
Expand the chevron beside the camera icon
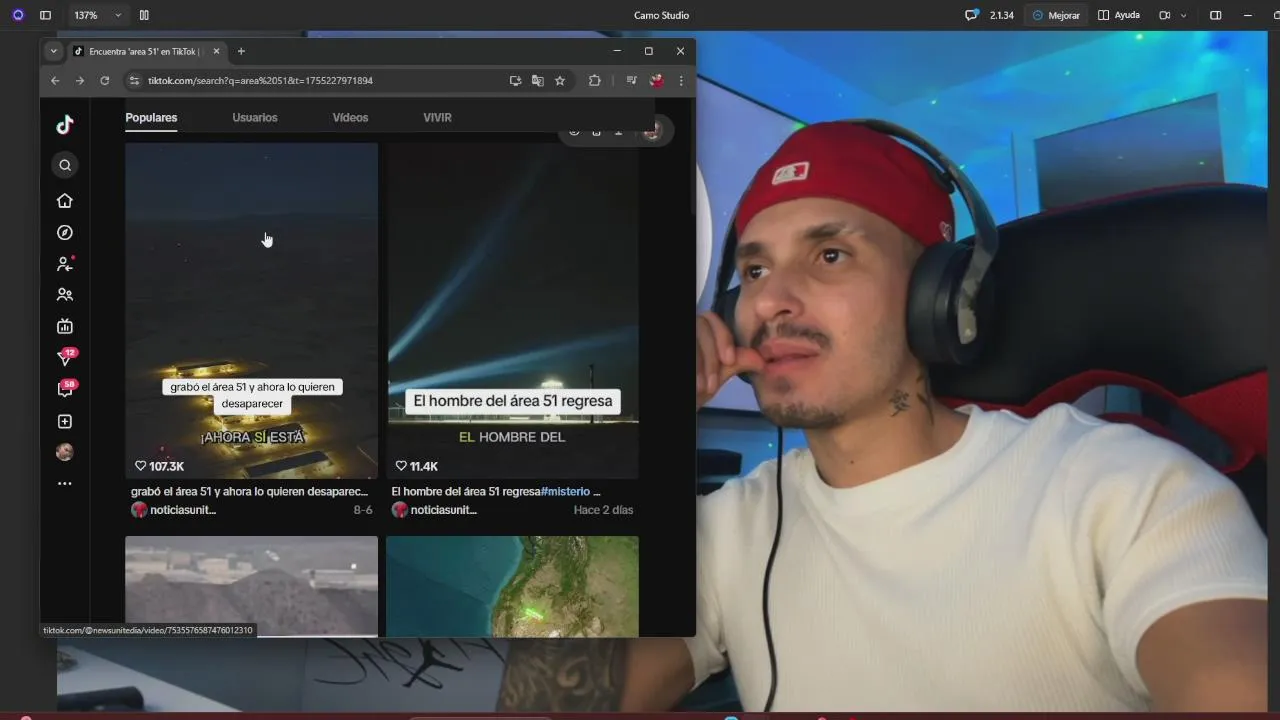[x=1185, y=15]
